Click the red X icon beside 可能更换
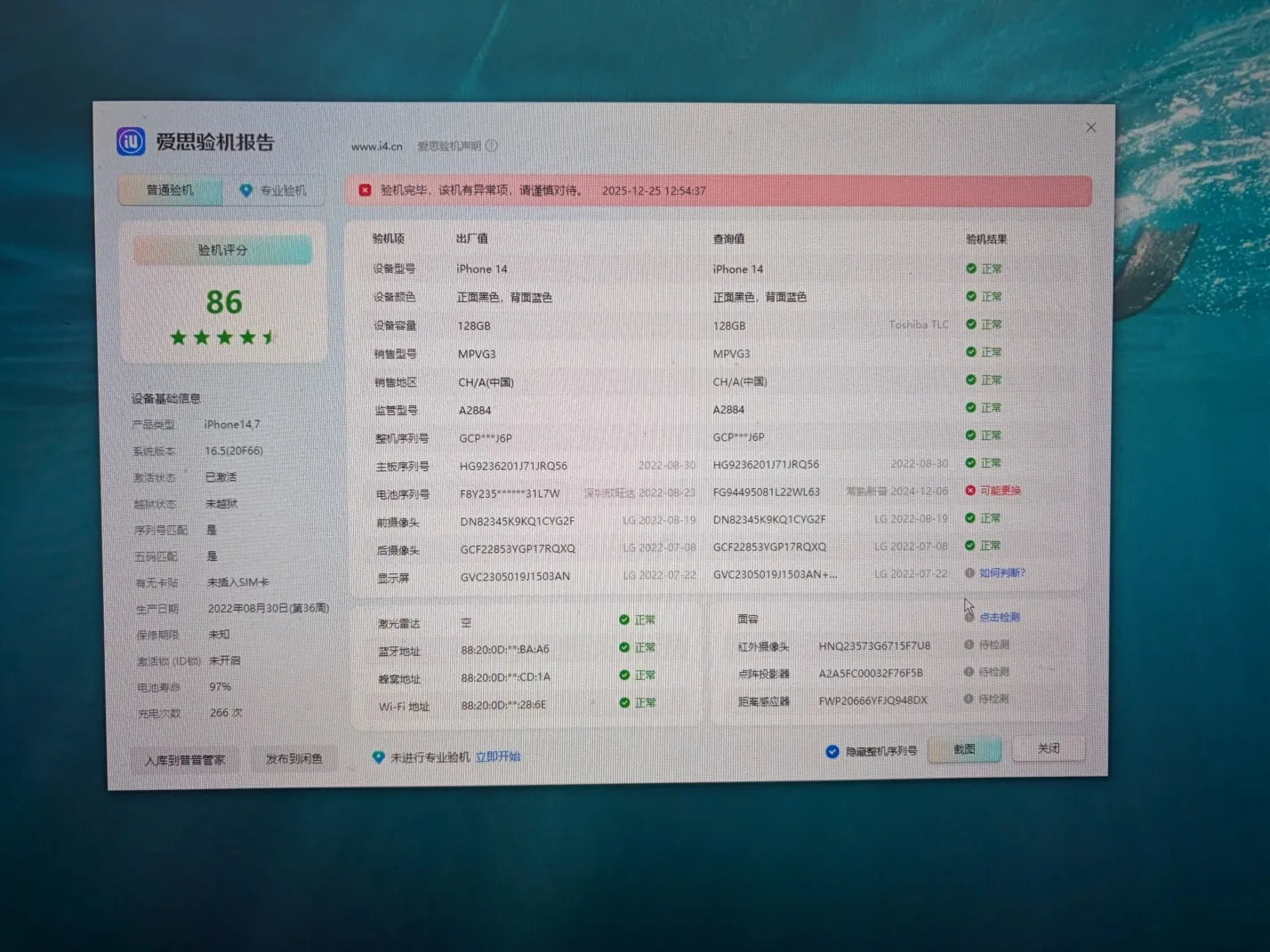Viewport: 1270px width, 952px height. 970,491
